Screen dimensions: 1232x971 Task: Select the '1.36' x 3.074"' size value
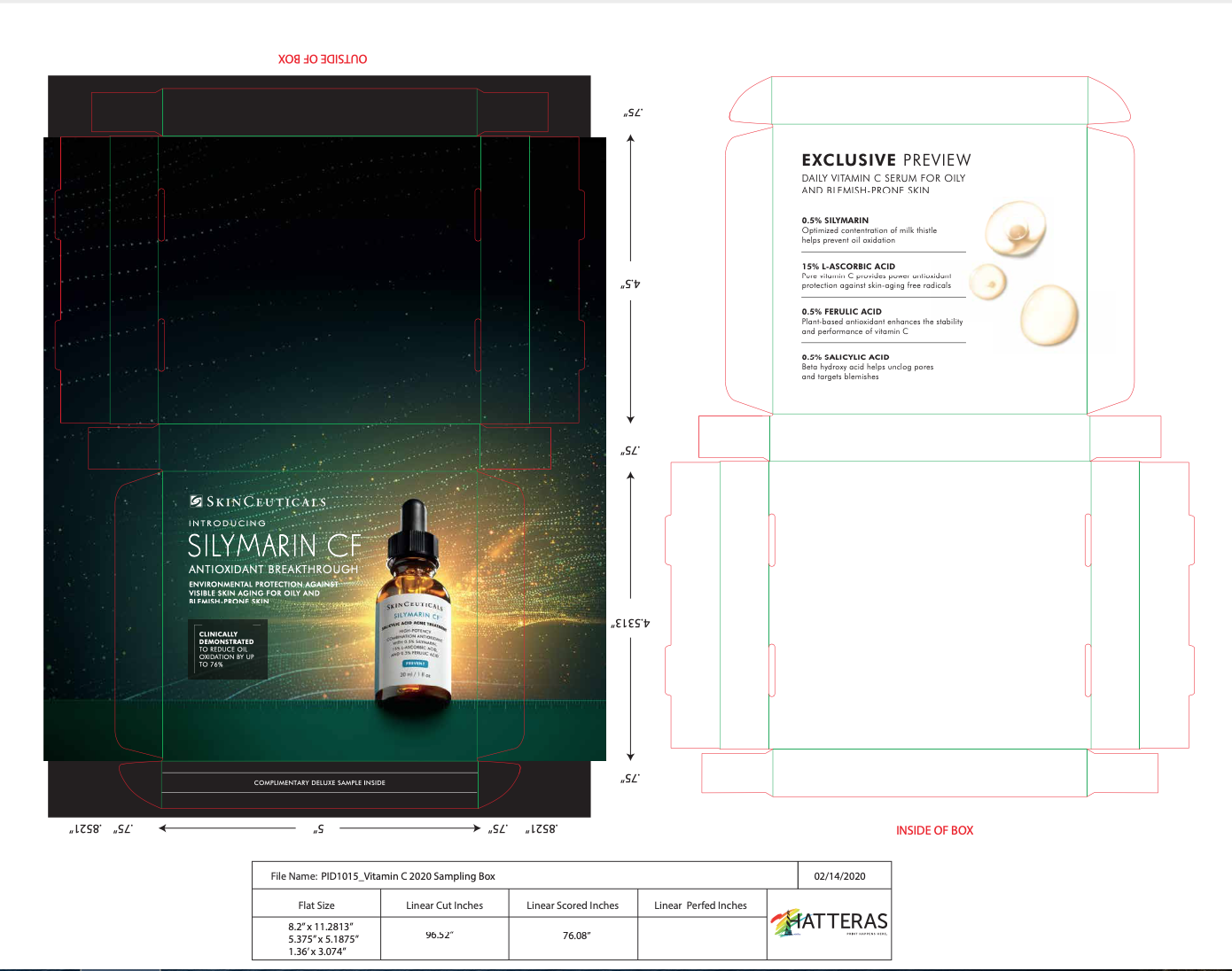(x=317, y=952)
